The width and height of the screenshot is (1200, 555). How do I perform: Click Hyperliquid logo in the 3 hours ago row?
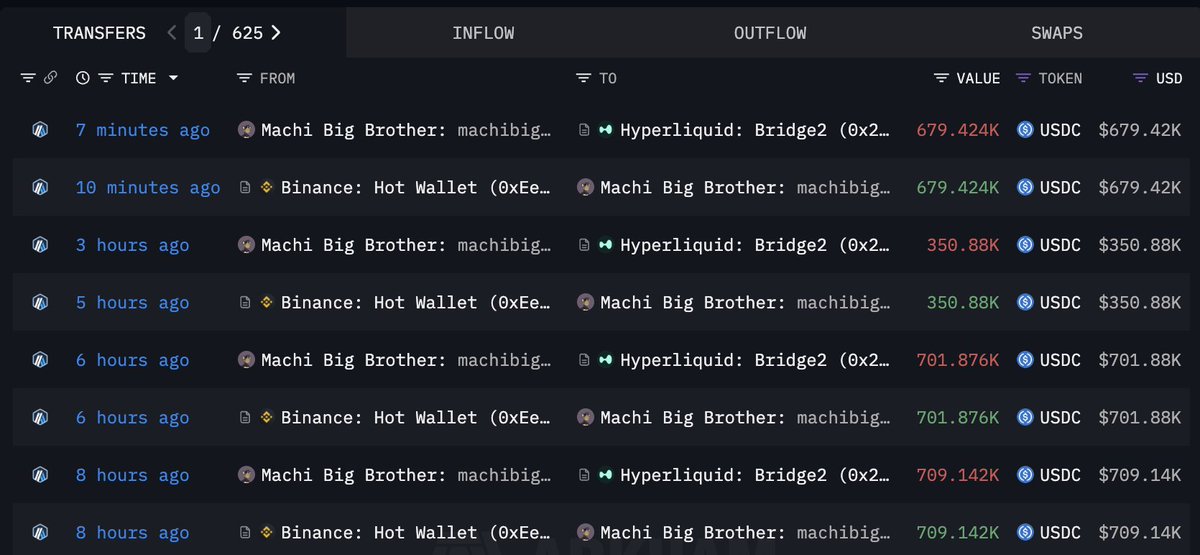(605, 246)
